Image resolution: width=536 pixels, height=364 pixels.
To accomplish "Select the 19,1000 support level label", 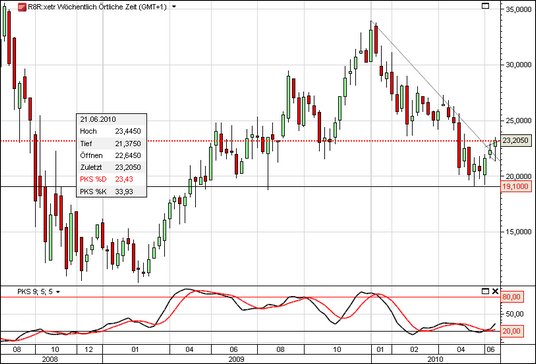I will (516, 186).
